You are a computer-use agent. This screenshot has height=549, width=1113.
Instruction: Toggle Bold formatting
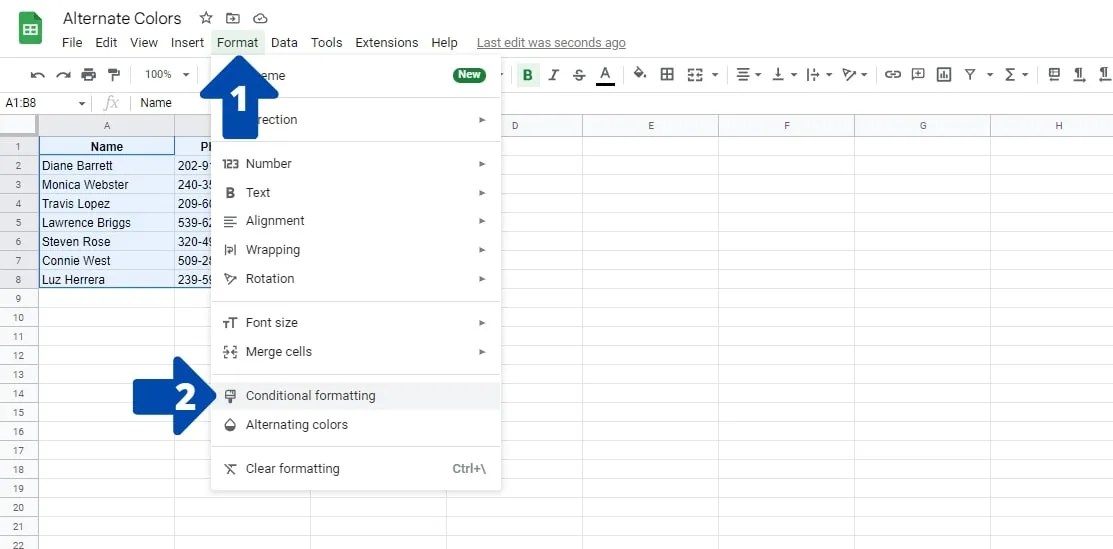tap(527, 75)
